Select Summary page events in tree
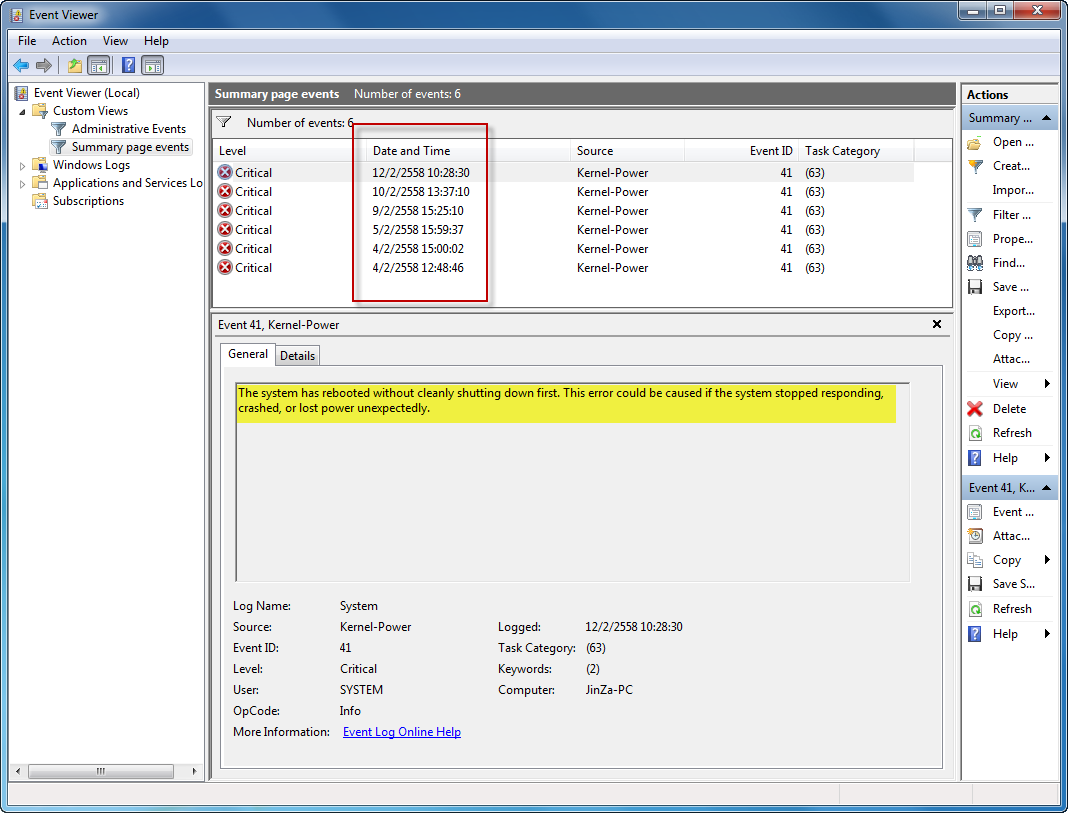Viewport: 1068px width, 813px height. (130, 147)
